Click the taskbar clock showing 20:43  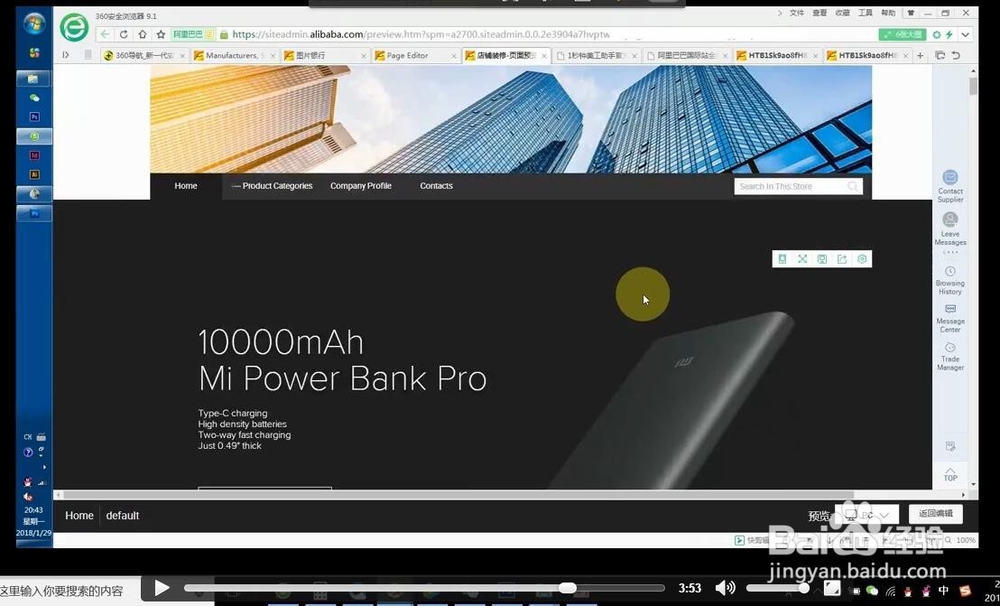[33, 510]
